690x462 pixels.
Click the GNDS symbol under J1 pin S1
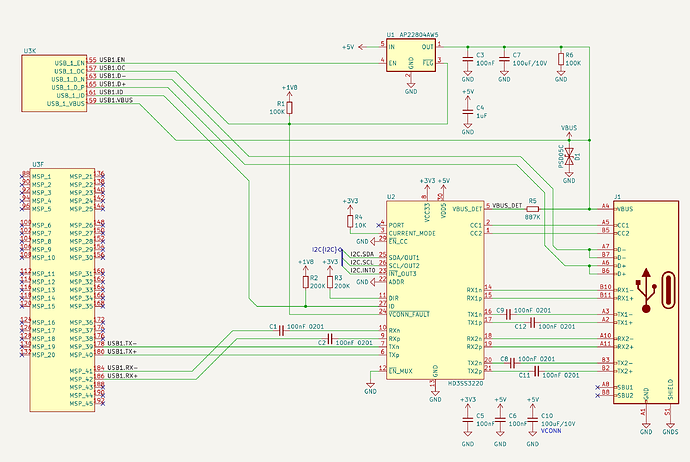click(670, 429)
